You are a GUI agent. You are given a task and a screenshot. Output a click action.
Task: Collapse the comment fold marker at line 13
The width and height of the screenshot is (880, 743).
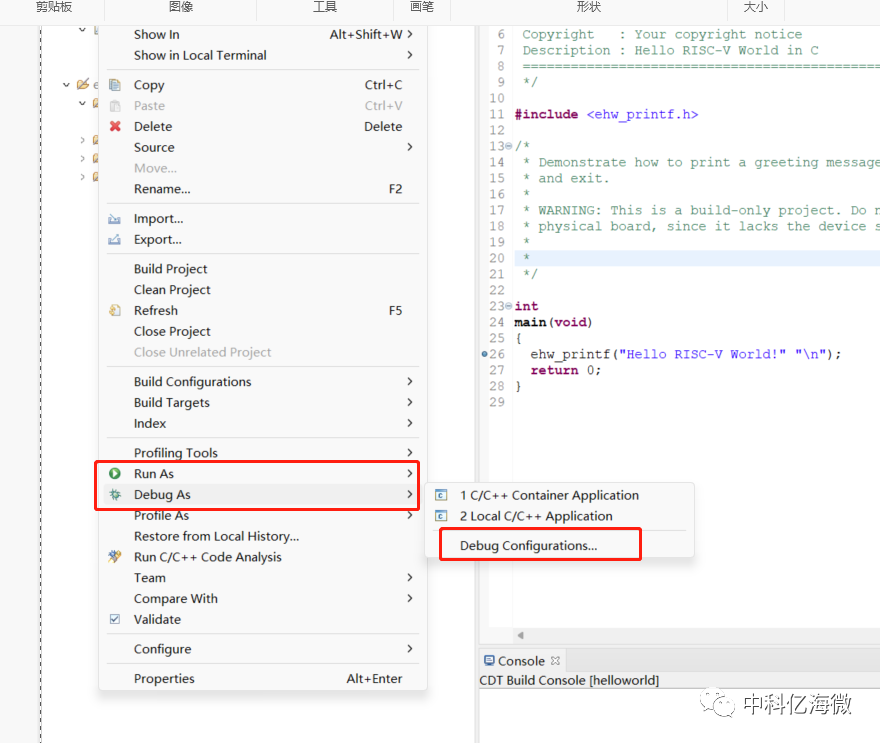(x=508, y=146)
